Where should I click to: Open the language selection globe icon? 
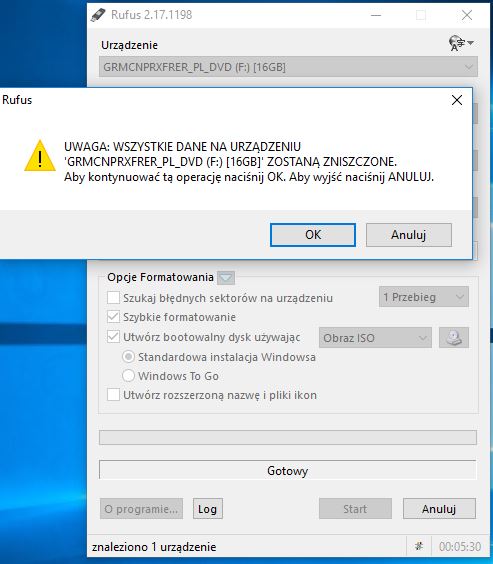(x=460, y=44)
